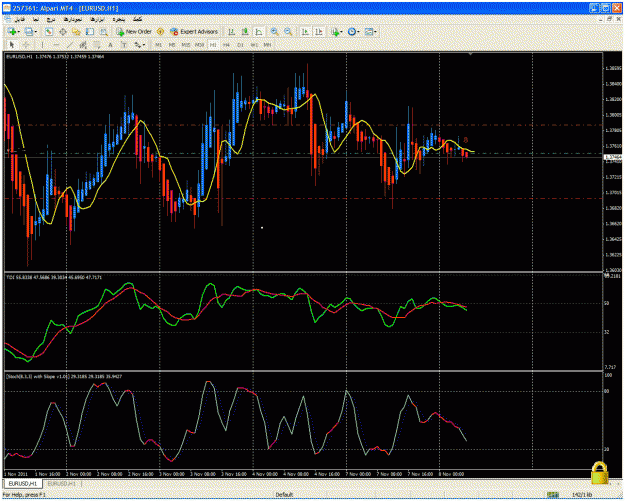
Task: Expand the New Chart dropdown arrow
Action: click(x=19, y=32)
